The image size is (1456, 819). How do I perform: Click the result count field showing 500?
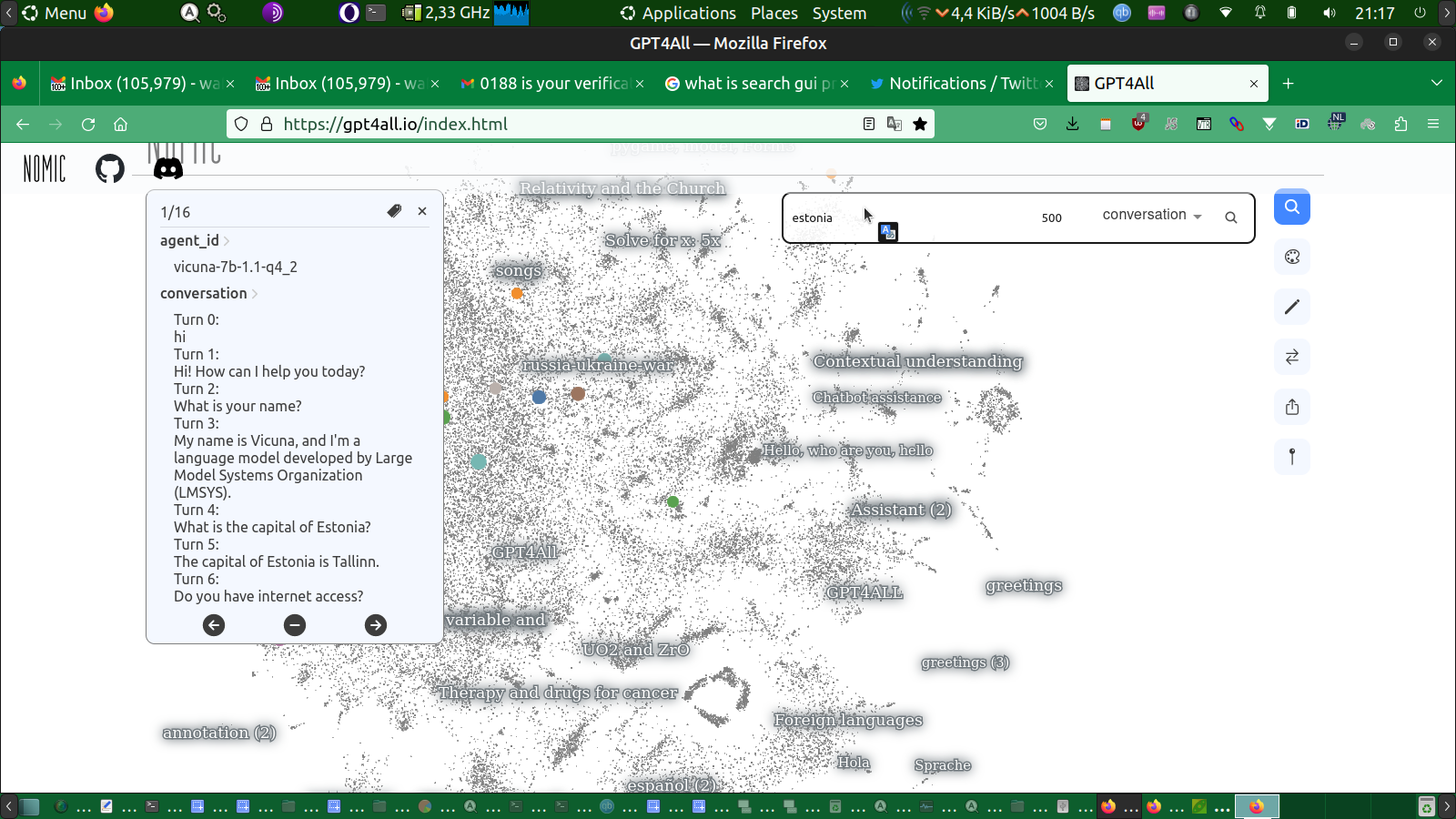click(x=1052, y=217)
